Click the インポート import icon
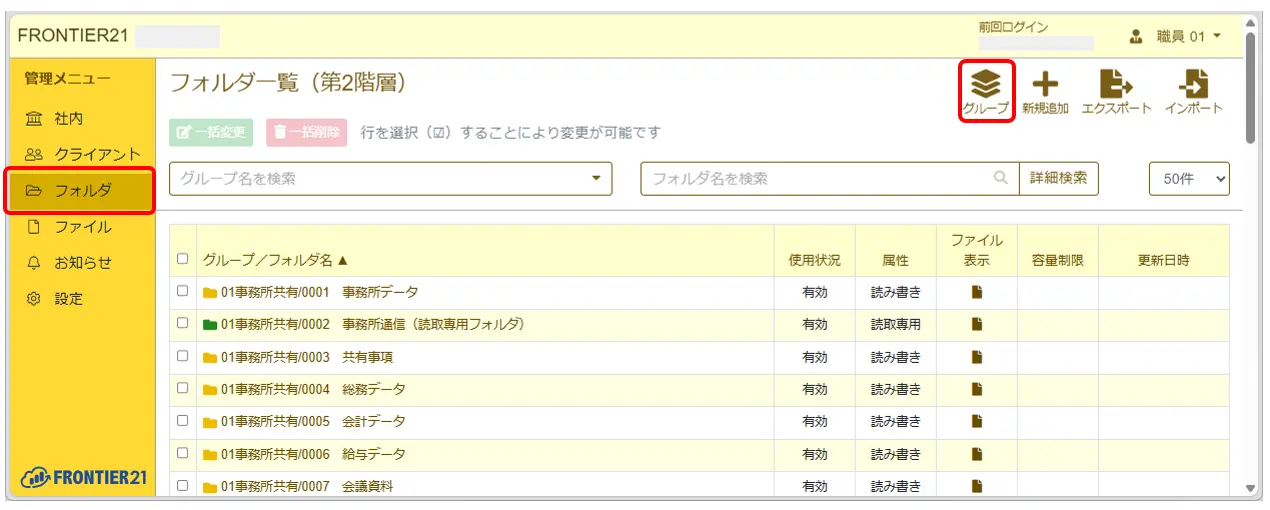 click(x=1193, y=85)
